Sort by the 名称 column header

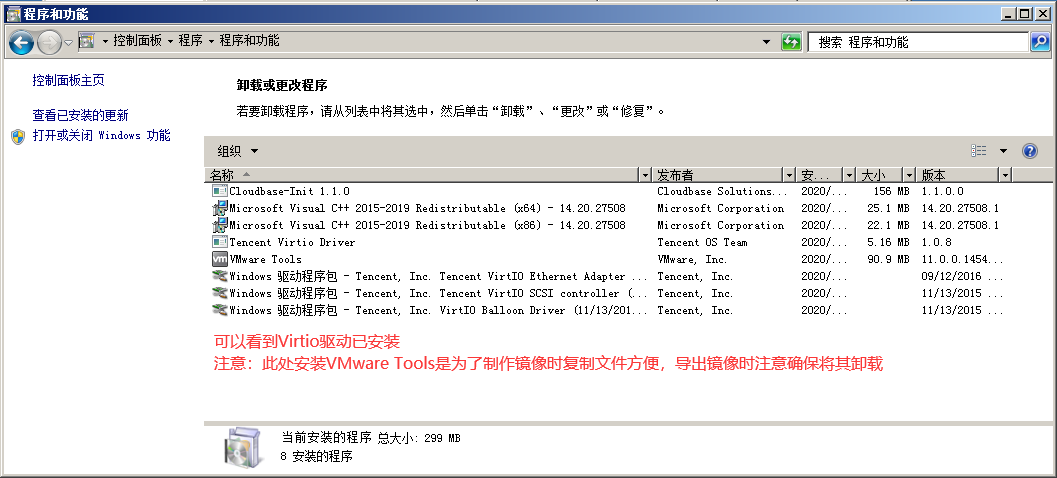pos(423,175)
